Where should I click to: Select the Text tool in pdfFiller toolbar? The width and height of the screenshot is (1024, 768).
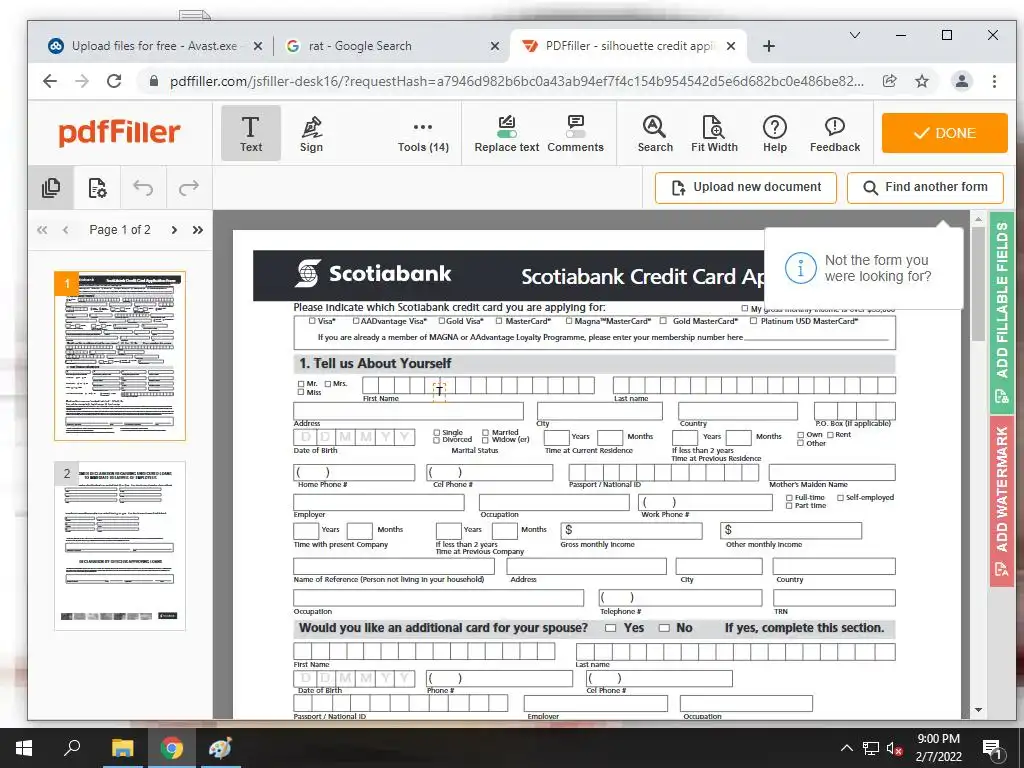(x=251, y=133)
